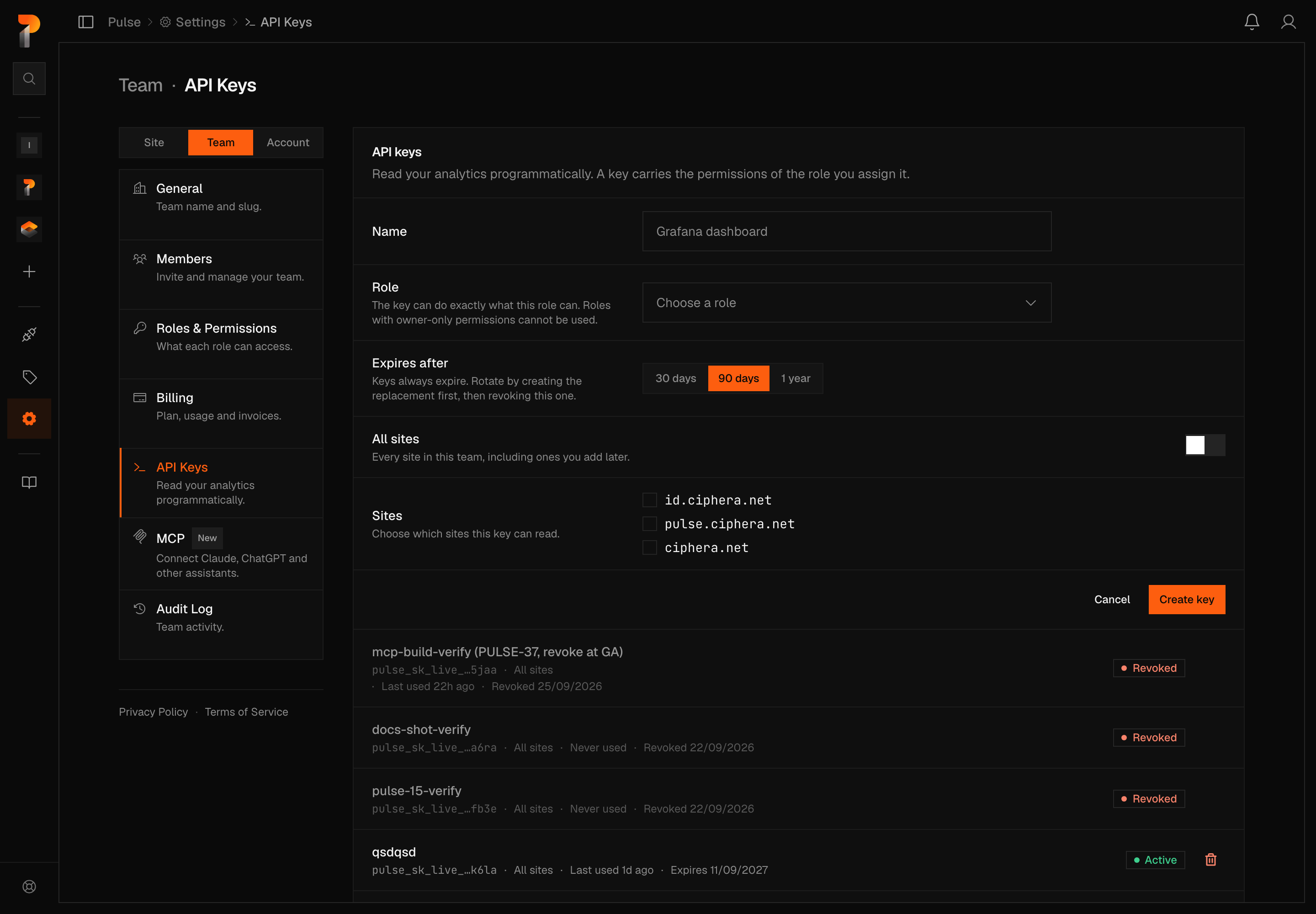Open the user profile icon
1316x914 pixels.
(1289, 22)
